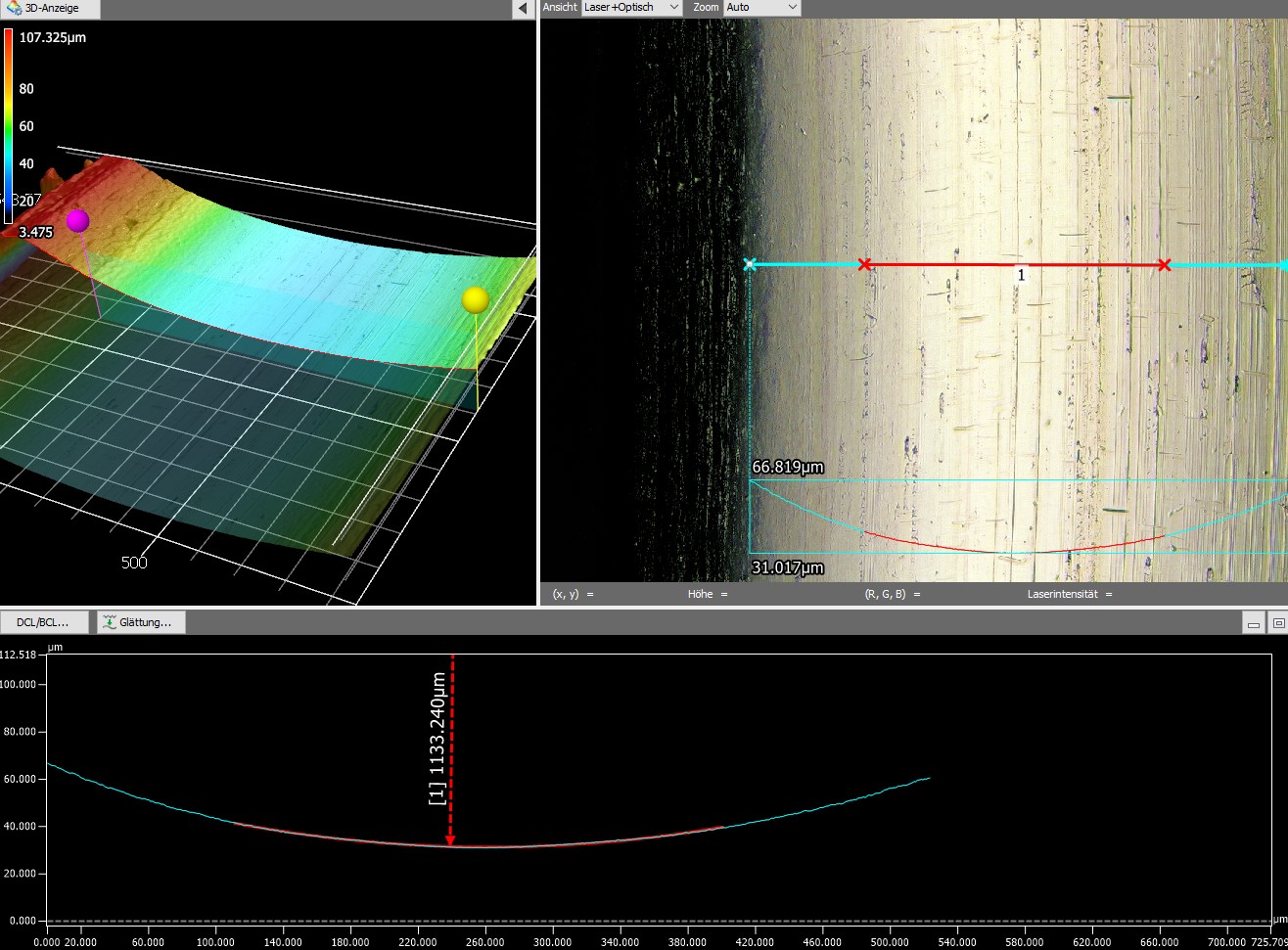Screen dimensions: 1288x950
Task: Open the Ansicht dropdown showing Laser+Optisch
Action: 631,7
